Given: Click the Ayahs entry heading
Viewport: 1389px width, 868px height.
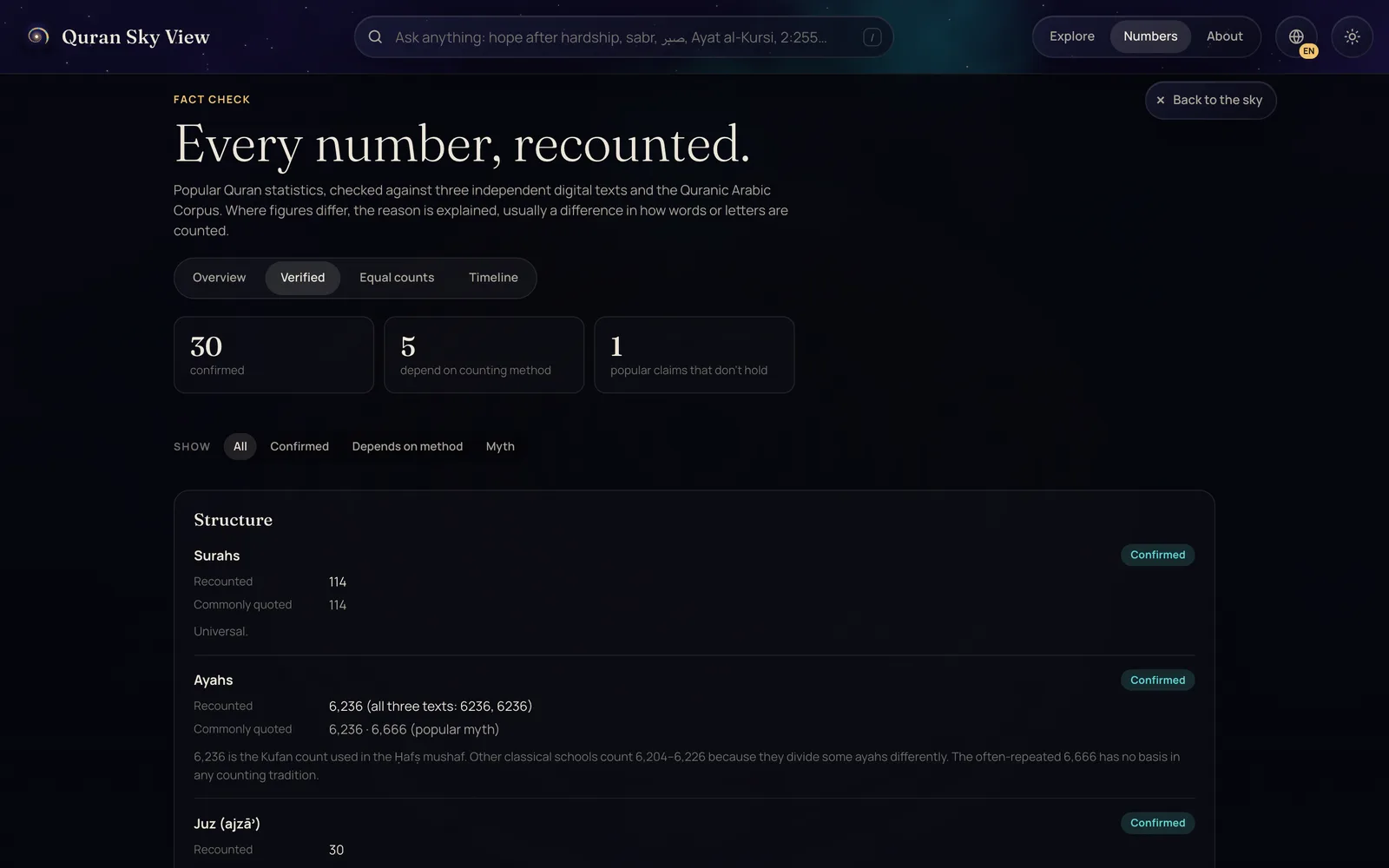Looking at the screenshot, I should pyautogui.click(x=214, y=681).
